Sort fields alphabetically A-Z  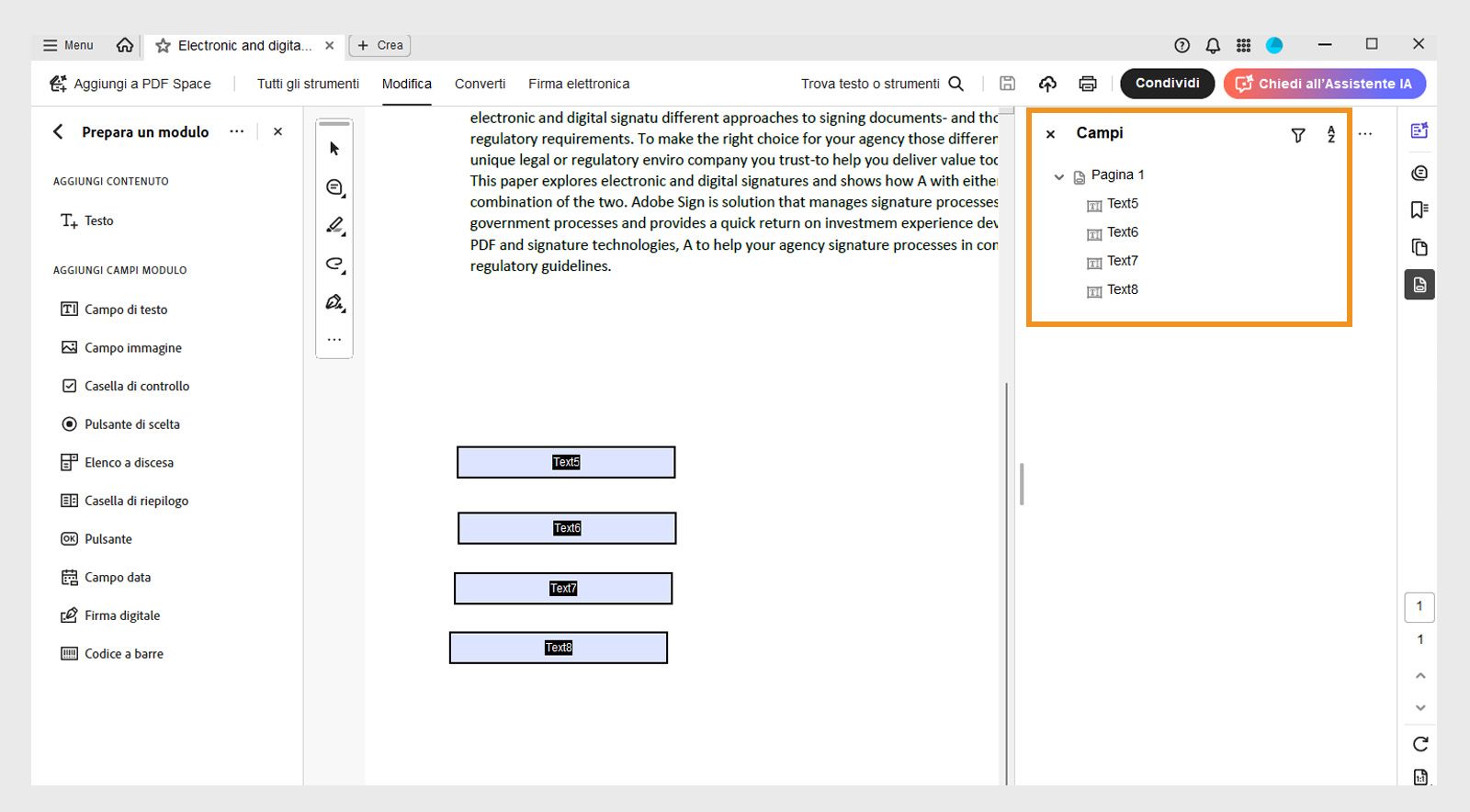tap(1331, 134)
